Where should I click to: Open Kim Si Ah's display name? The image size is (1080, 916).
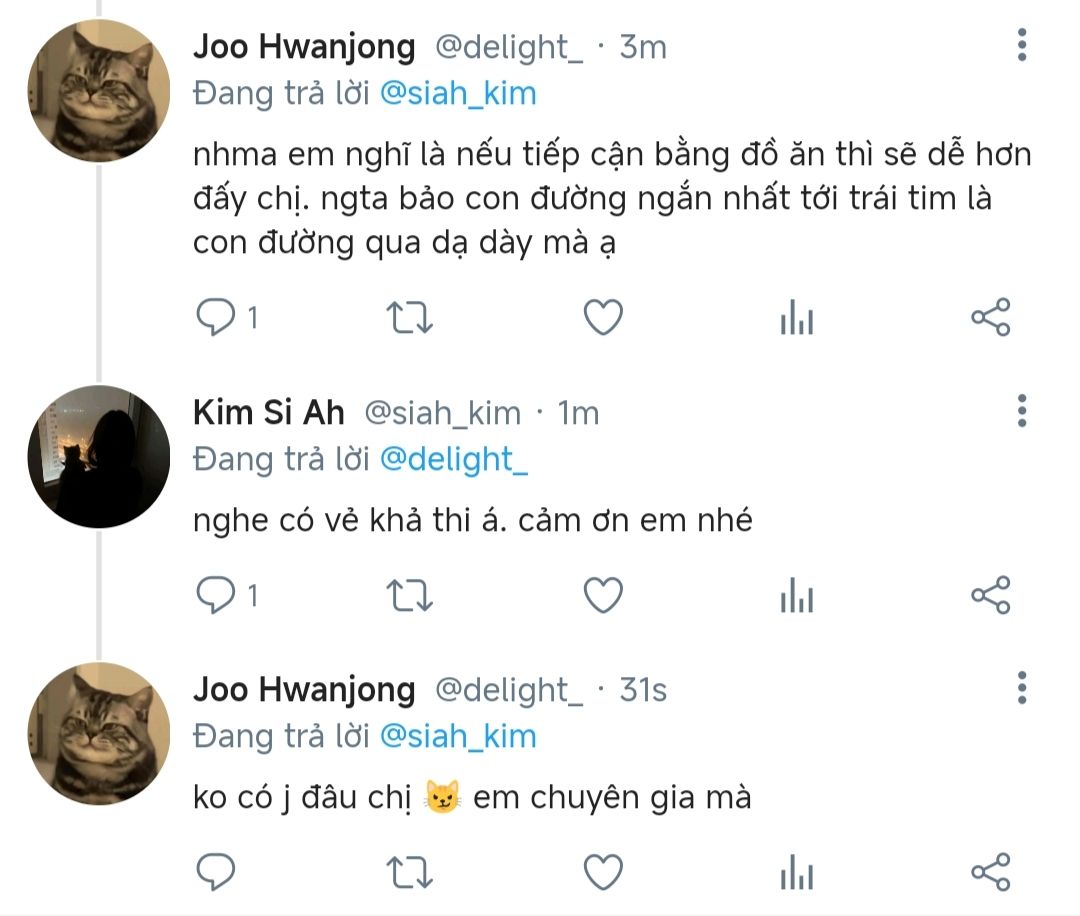click(x=268, y=412)
